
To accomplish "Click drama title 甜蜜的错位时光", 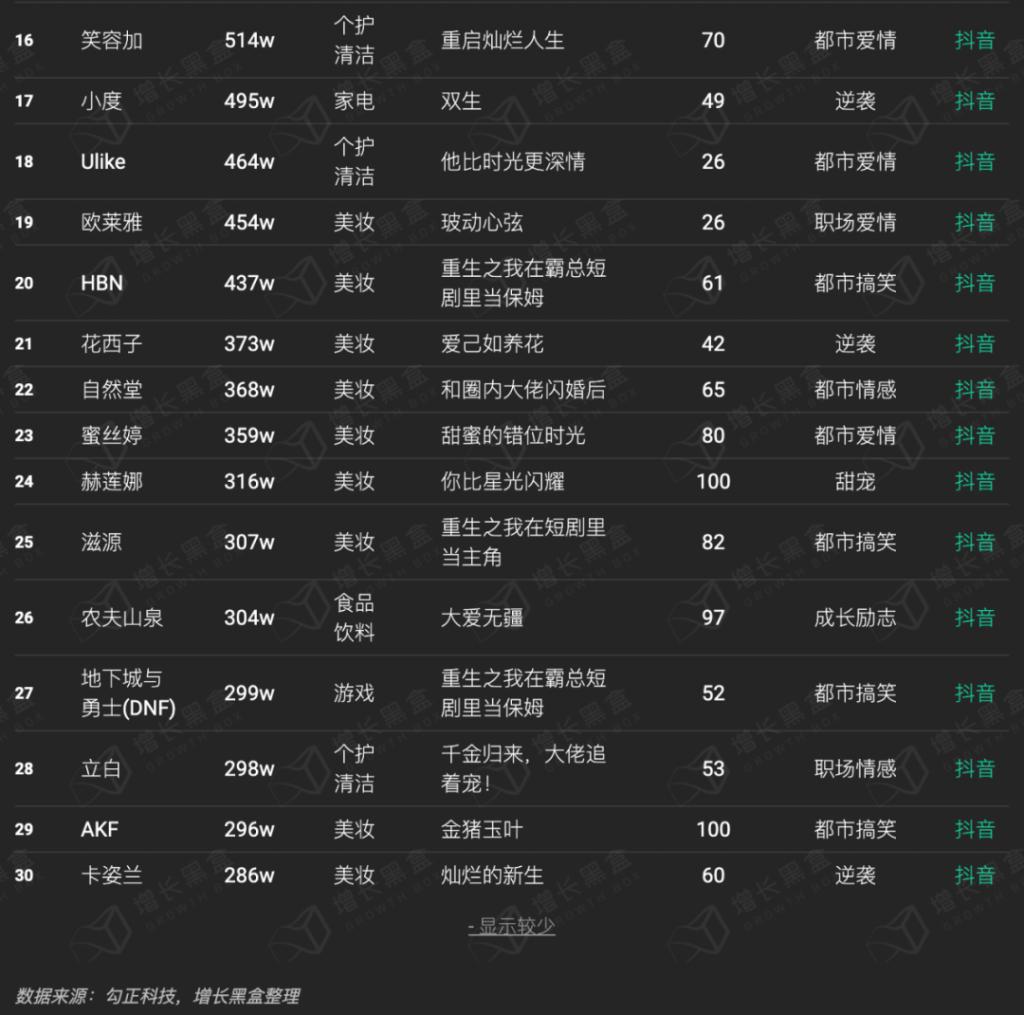I will click(513, 435).
